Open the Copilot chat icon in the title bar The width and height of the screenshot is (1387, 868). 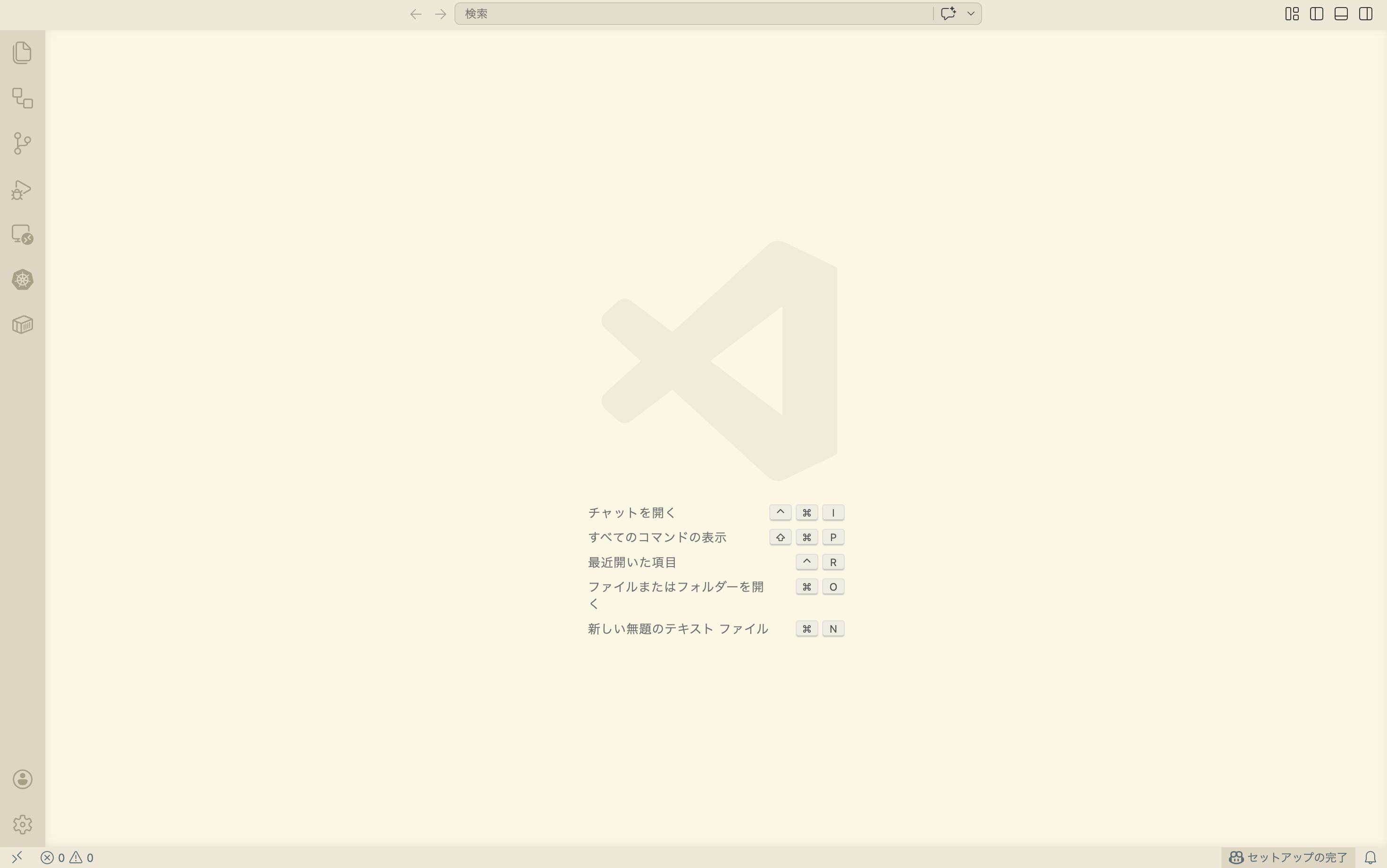tap(948, 13)
